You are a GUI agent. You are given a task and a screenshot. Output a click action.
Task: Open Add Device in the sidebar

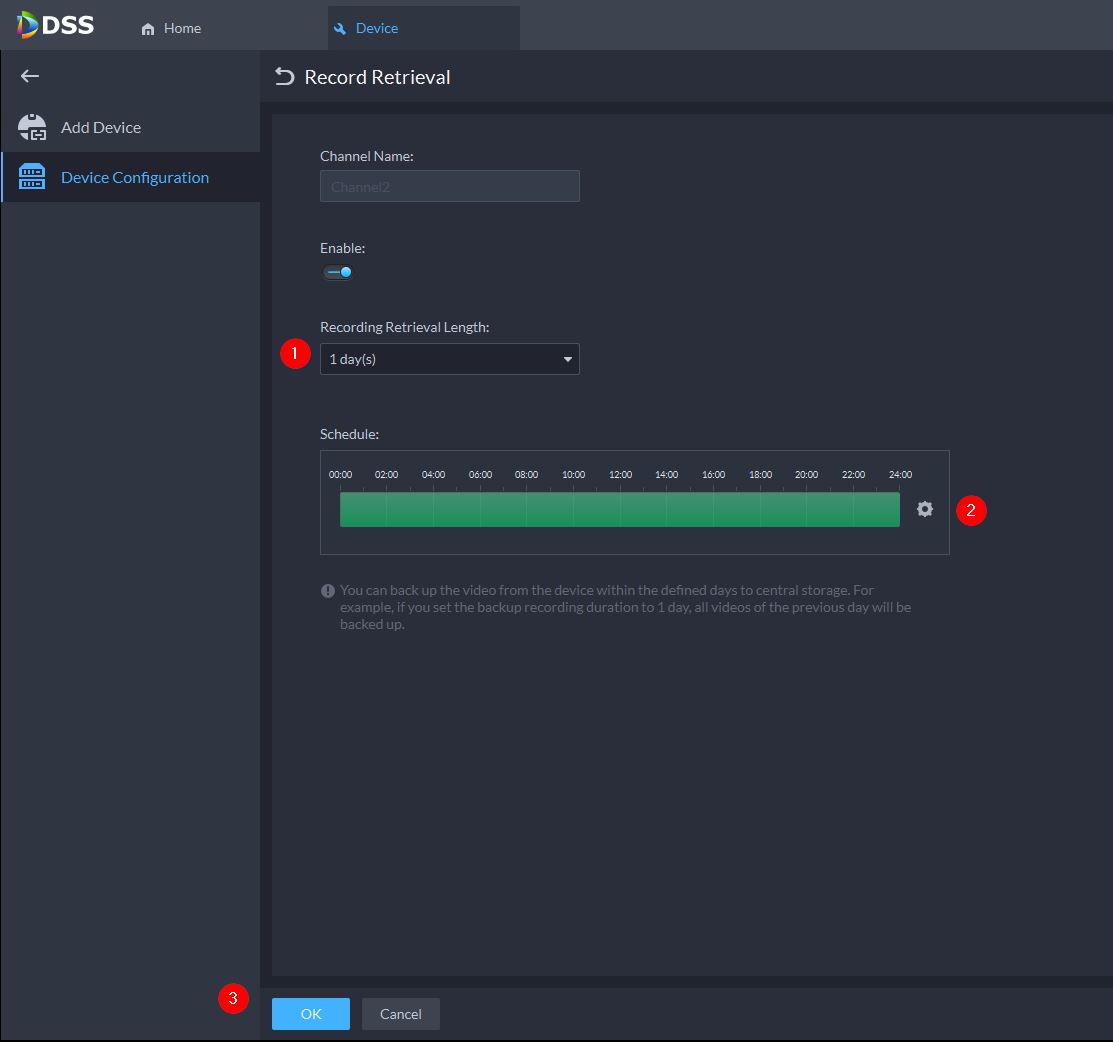click(x=131, y=128)
